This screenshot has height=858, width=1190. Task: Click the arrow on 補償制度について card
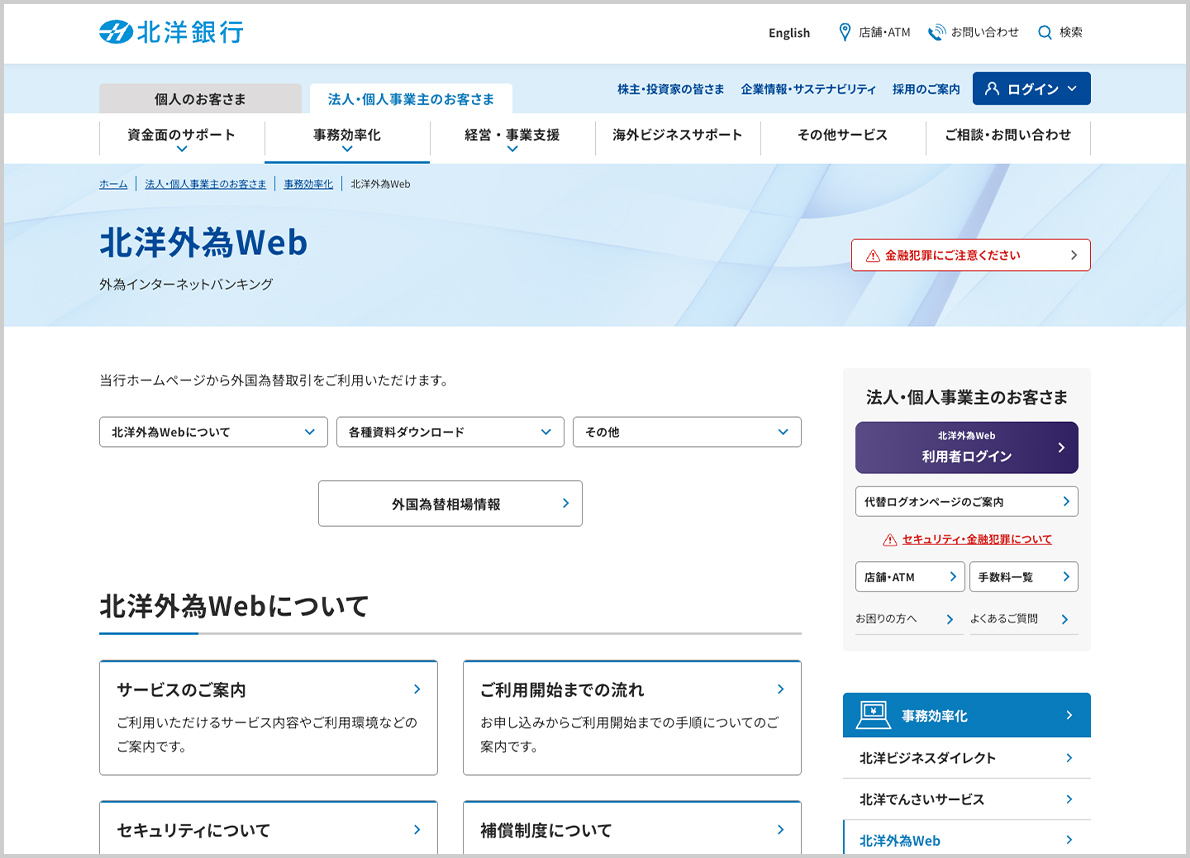[x=780, y=829]
